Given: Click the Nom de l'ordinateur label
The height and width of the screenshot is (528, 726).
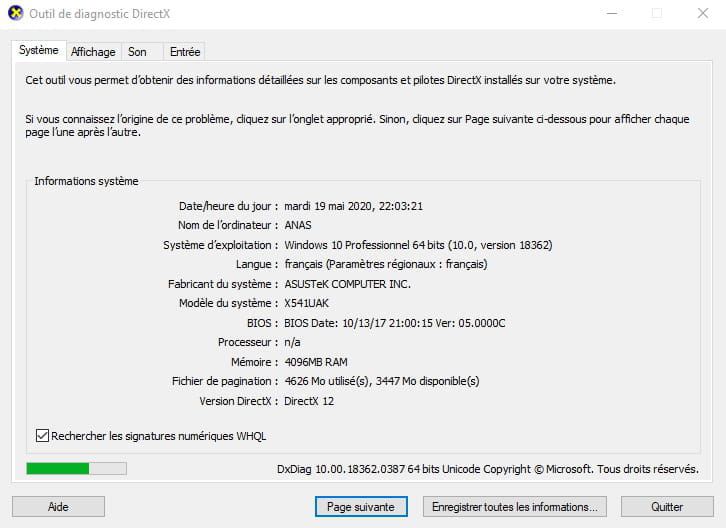Looking at the screenshot, I should pos(228,225).
